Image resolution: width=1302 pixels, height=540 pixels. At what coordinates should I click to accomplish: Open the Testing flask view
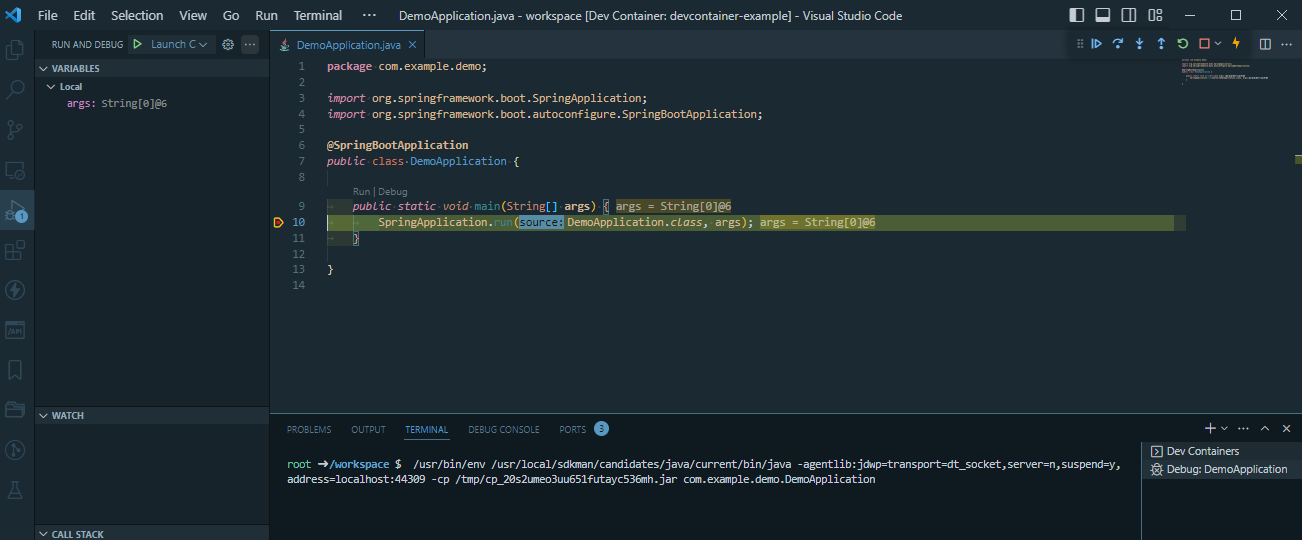(x=16, y=490)
